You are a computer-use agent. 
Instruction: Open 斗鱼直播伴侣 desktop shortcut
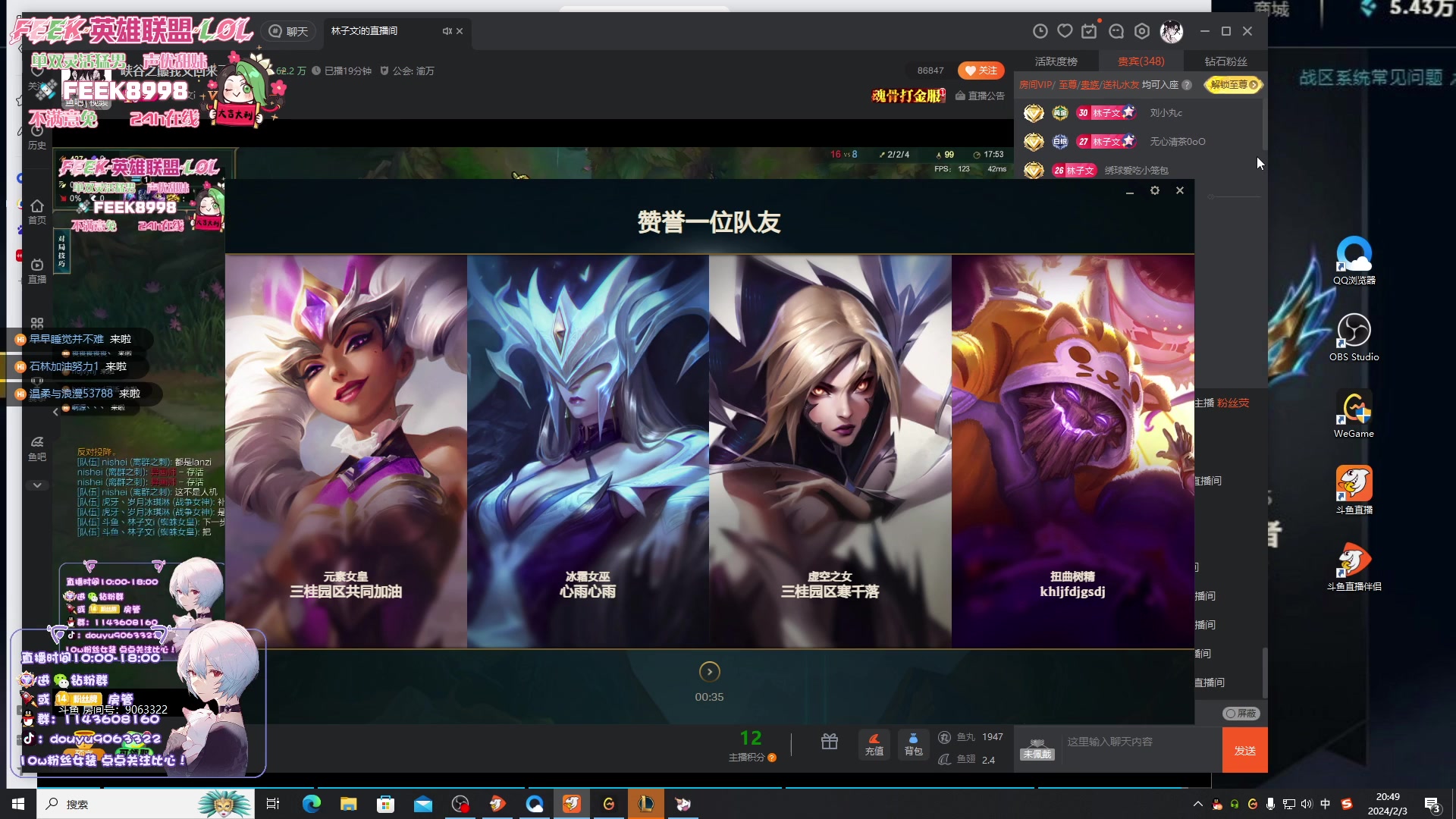1354,566
